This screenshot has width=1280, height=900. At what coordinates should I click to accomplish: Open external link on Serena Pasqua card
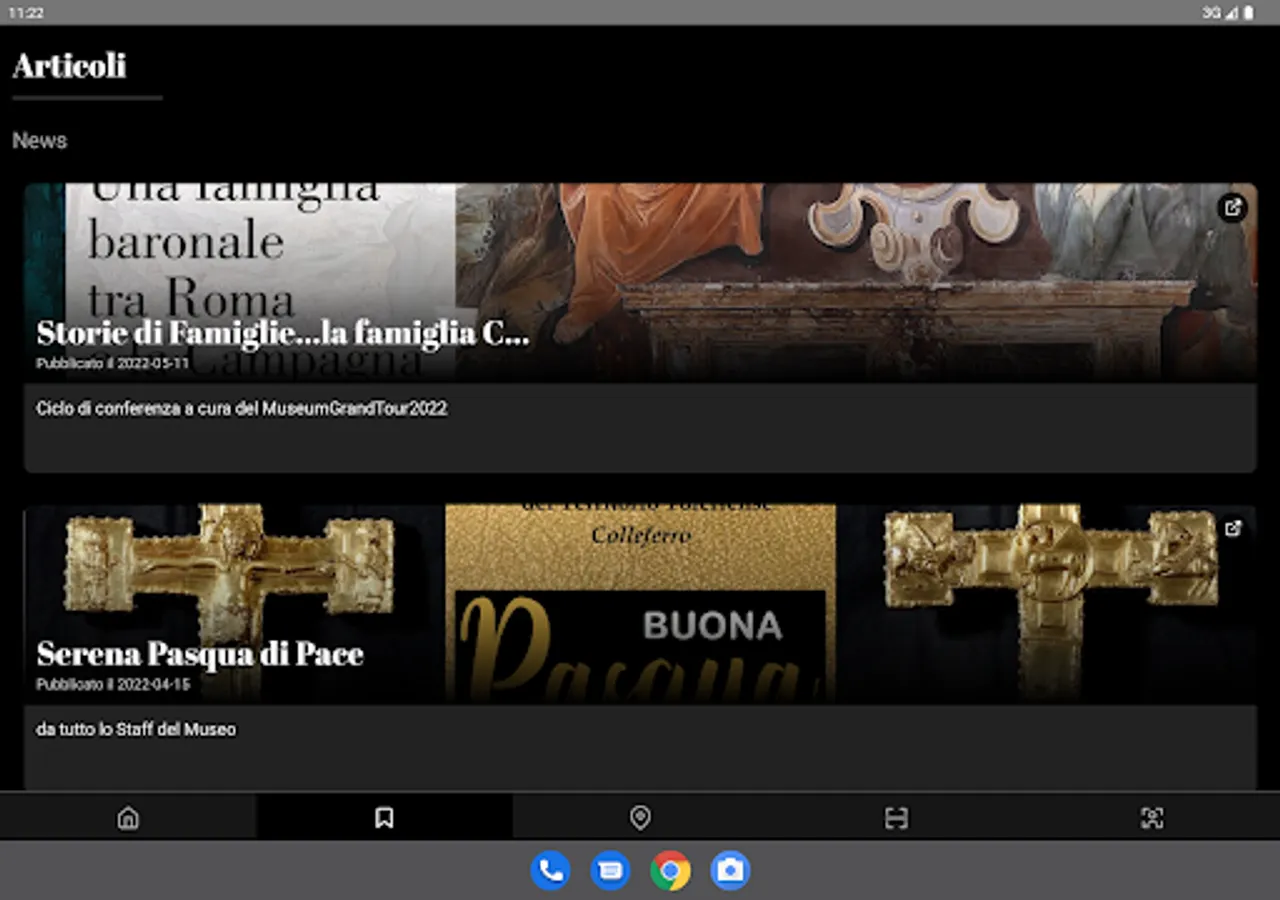pos(1233,529)
